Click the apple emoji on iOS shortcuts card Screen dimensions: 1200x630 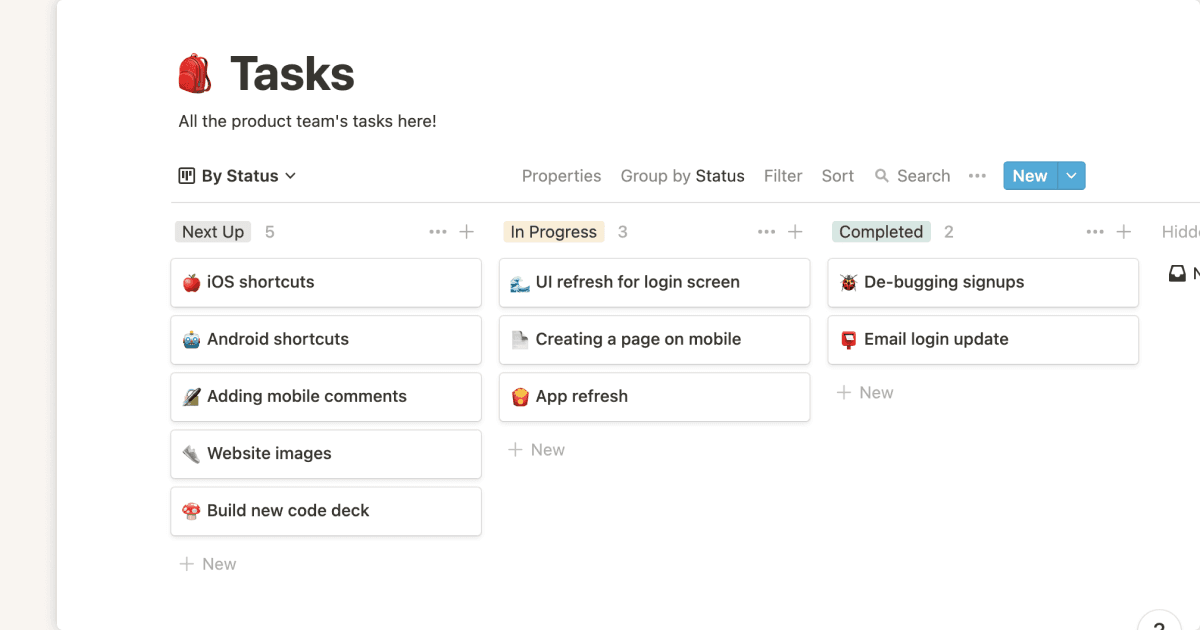coord(192,282)
